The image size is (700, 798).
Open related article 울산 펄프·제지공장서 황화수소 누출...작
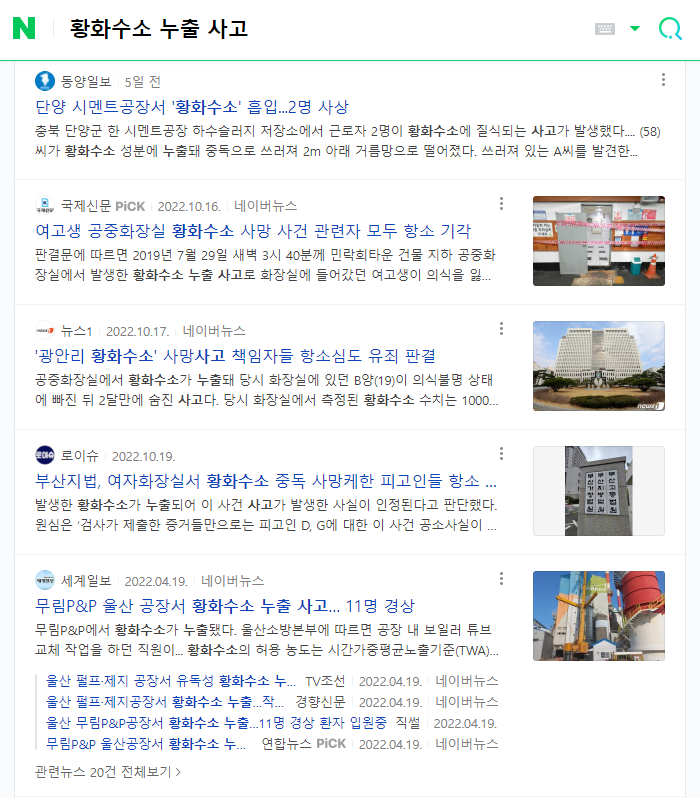(x=165, y=702)
